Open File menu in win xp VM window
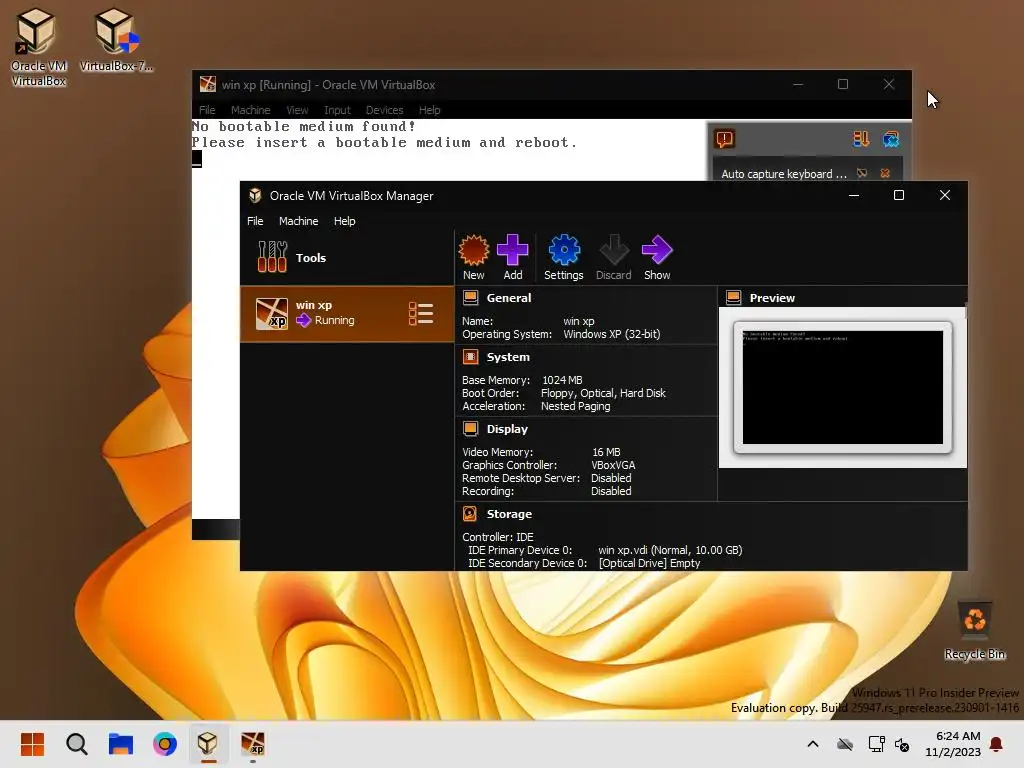 point(207,110)
